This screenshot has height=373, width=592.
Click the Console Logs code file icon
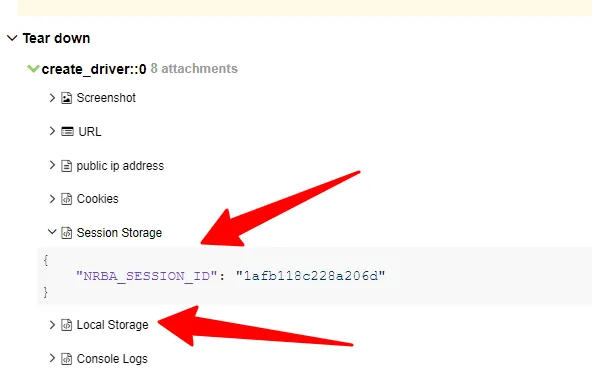click(66, 359)
